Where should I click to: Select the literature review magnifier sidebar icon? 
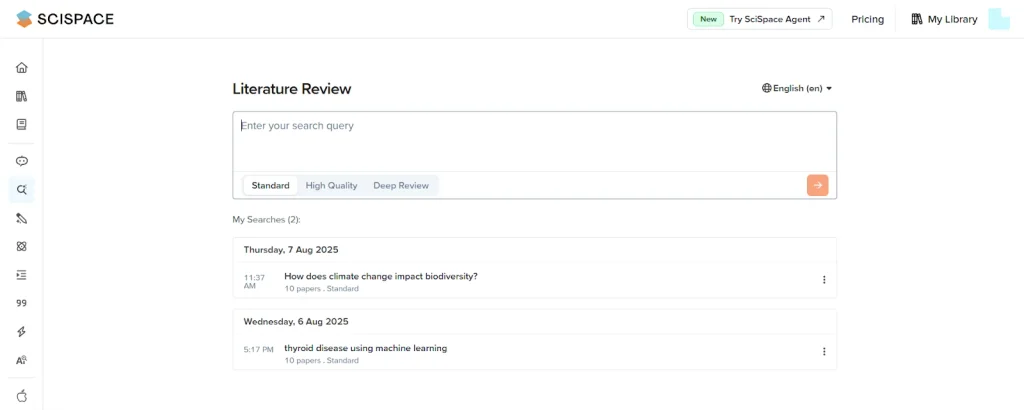(x=22, y=190)
